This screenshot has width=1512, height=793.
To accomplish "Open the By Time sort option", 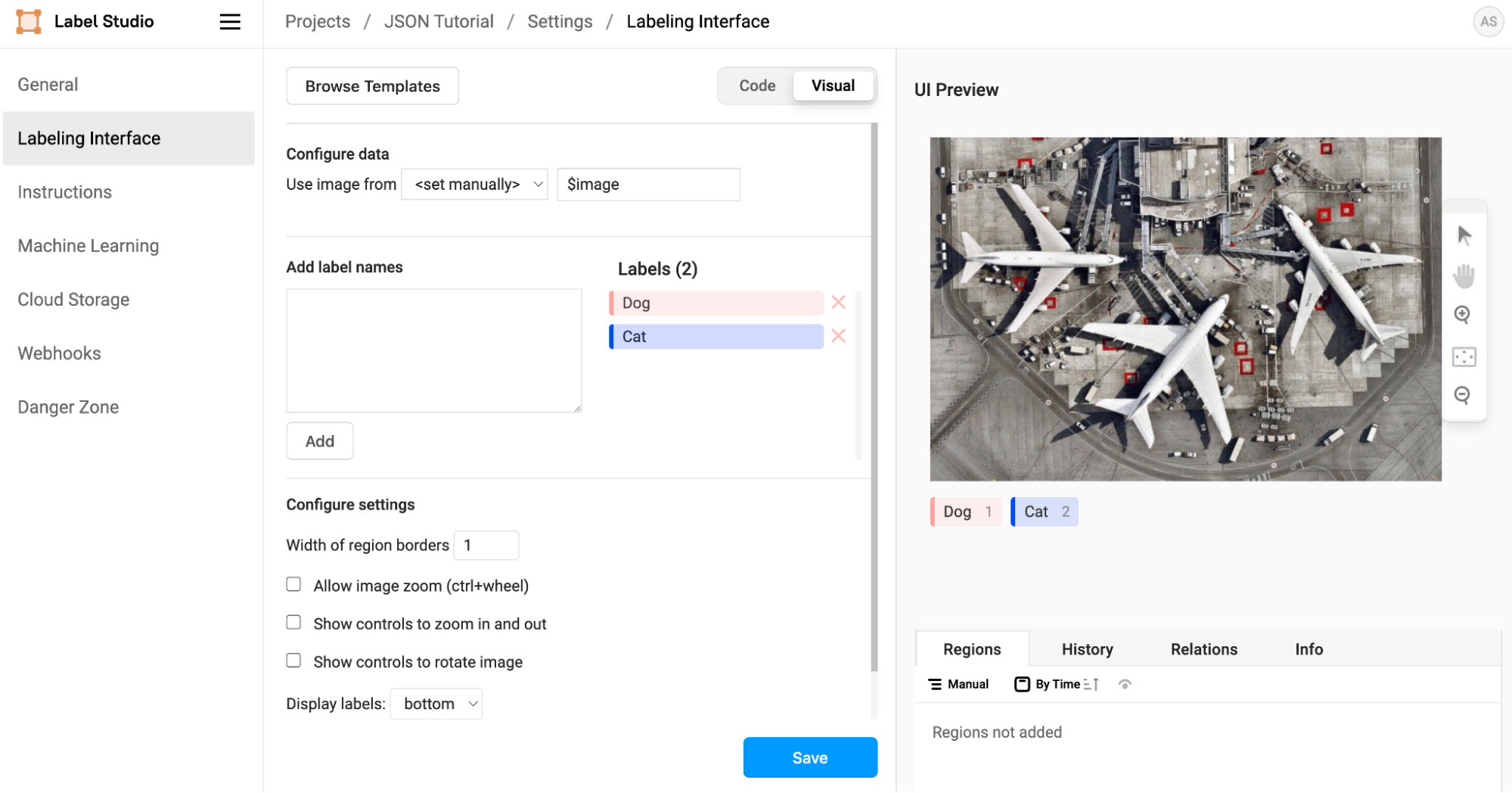I will click(1057, 684).
